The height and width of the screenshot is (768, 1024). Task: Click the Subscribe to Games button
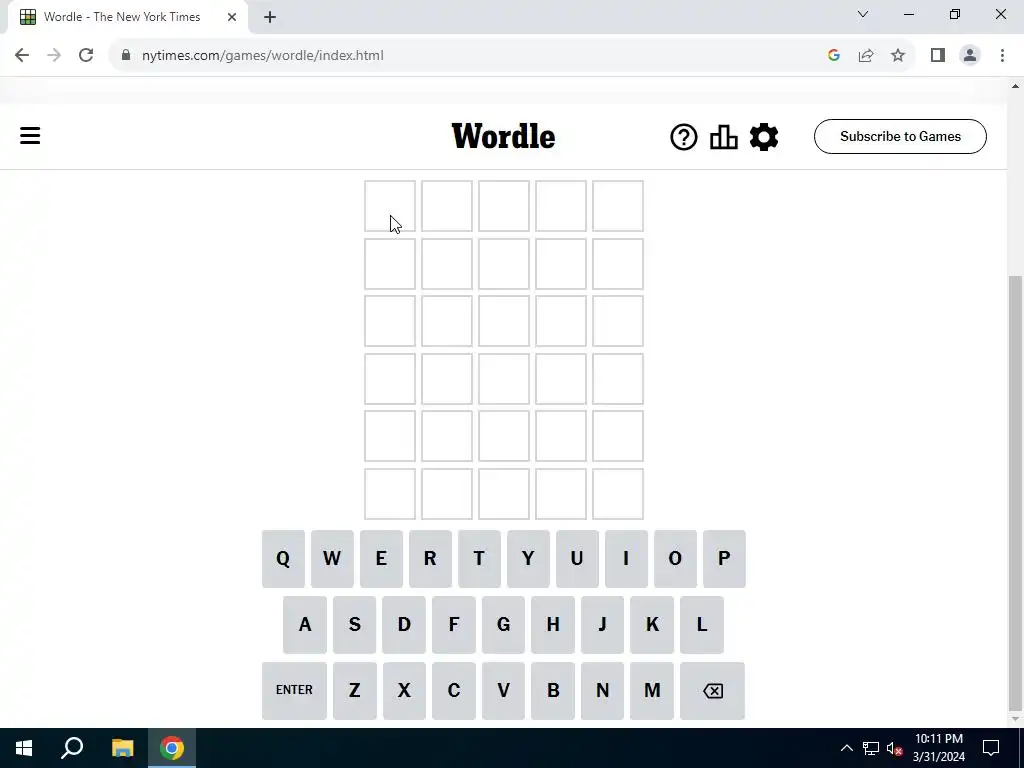click(x=900, y=136)
